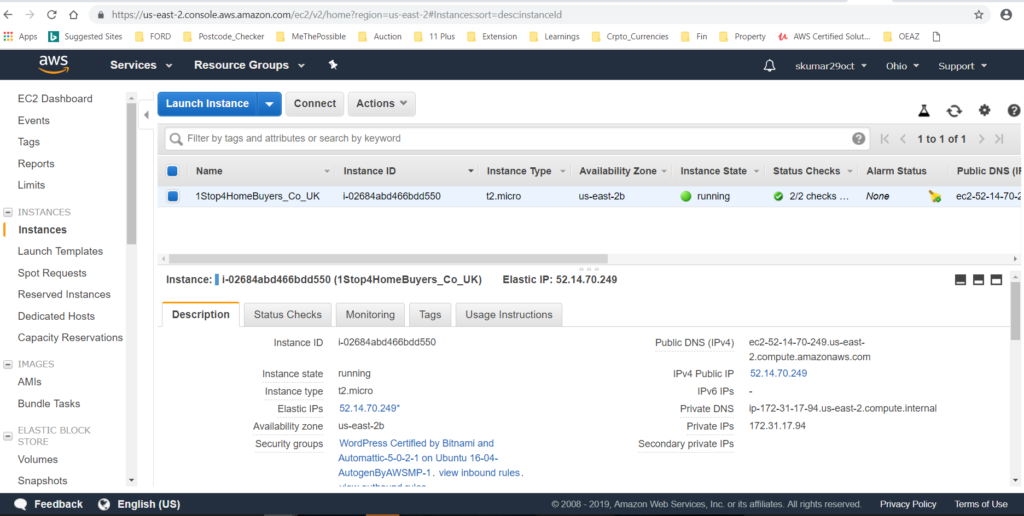Click the Launch Instance button
Viewport: 1024px width, 516px height.
click(208, 104)
